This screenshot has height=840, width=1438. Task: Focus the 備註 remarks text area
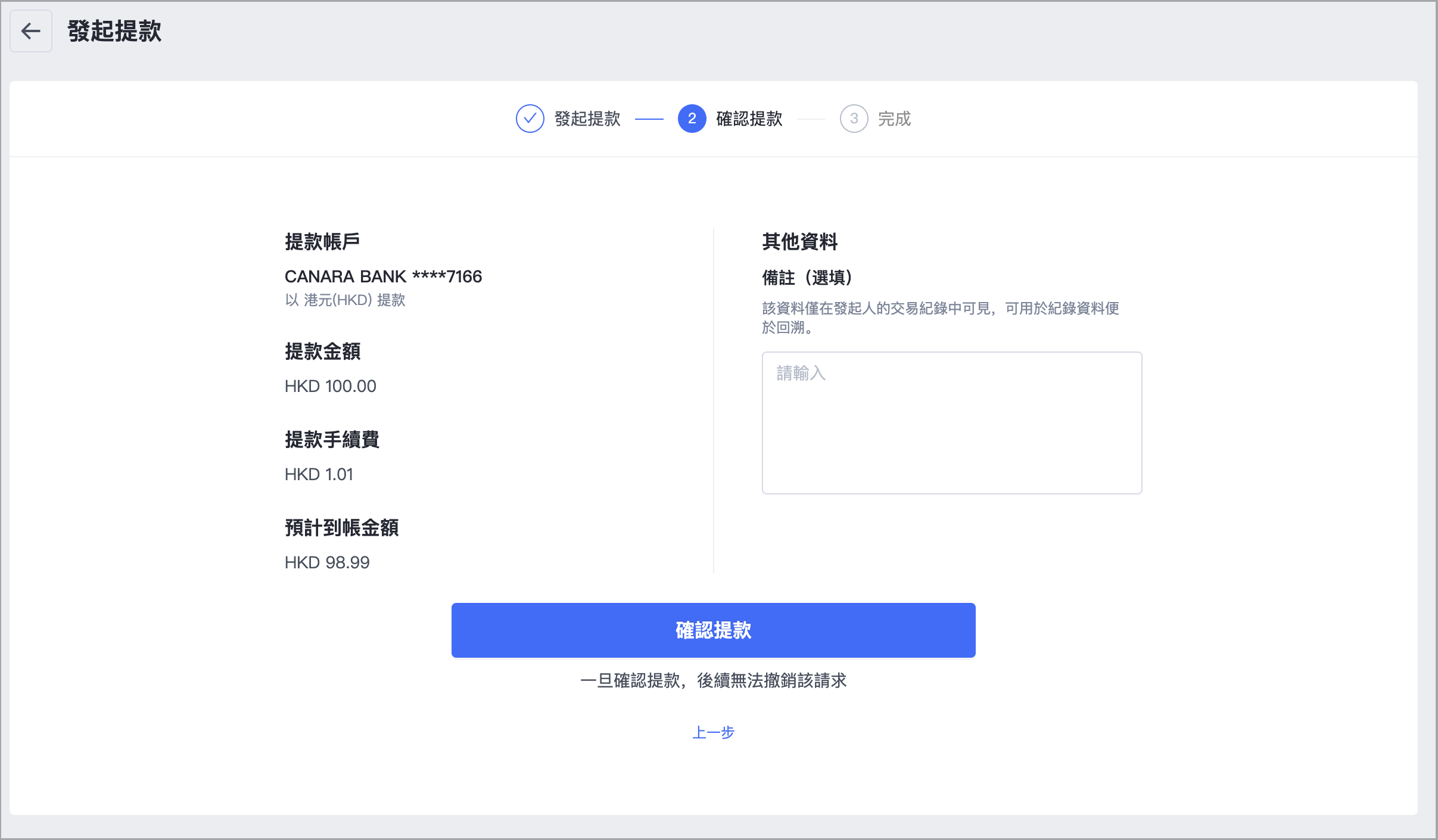952,423
